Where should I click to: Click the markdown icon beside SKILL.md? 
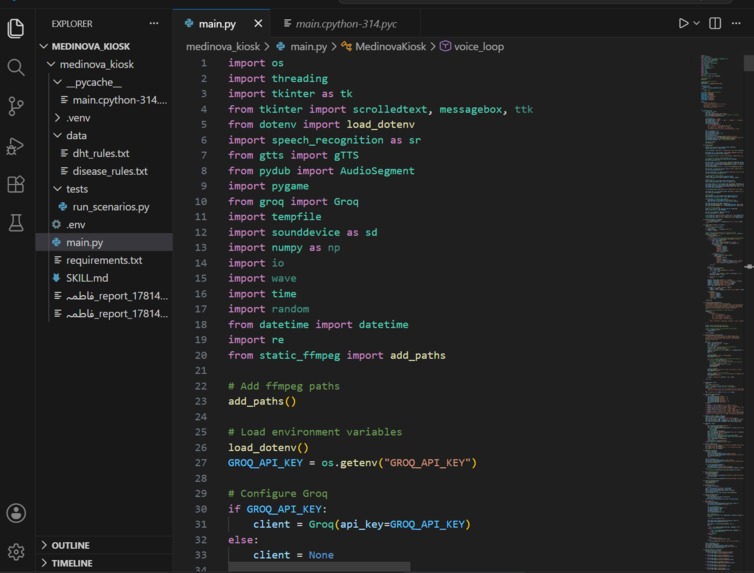[x=56, y=278]
